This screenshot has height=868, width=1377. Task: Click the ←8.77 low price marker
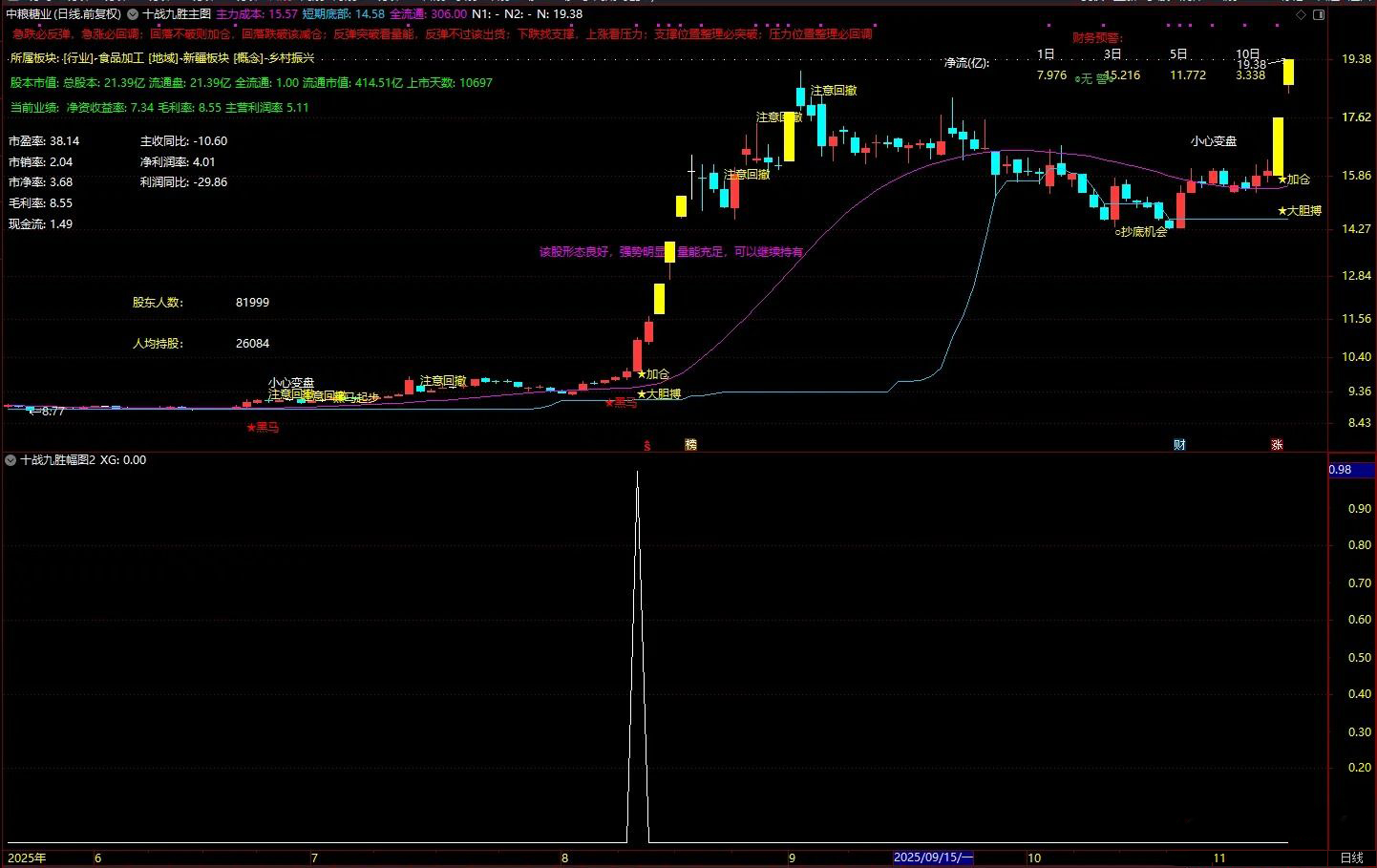pos(46,412)
